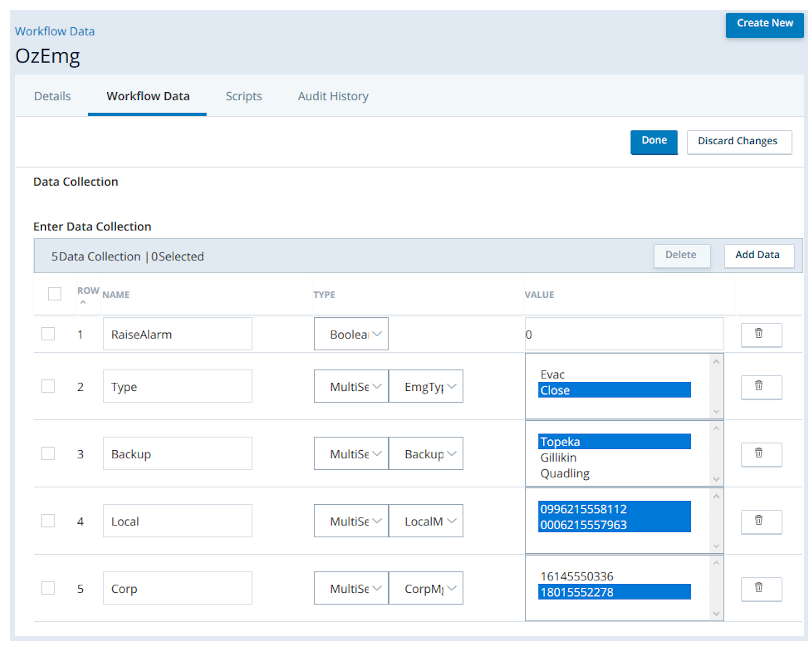
Task: Click the scroll-down arrow in Type value list
Action: 716,411
